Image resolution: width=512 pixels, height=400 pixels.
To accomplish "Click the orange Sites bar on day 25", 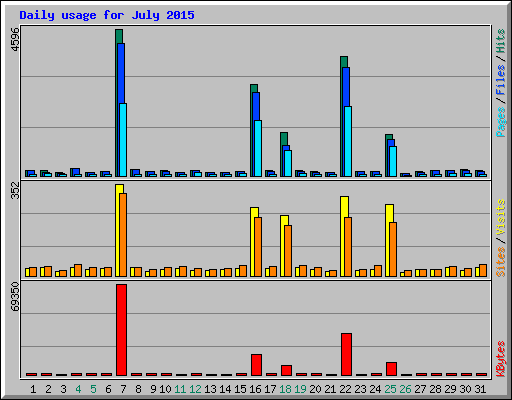I will tap(393, 249).
